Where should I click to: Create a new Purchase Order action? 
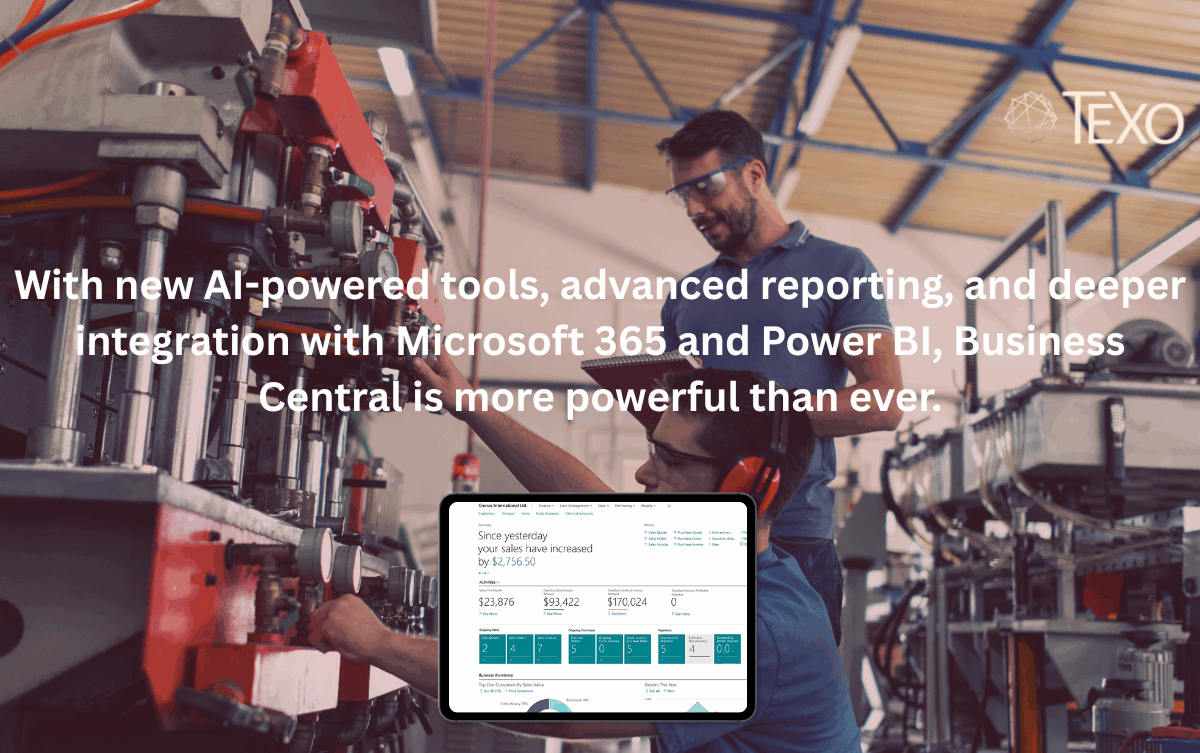tap(689, 539)
